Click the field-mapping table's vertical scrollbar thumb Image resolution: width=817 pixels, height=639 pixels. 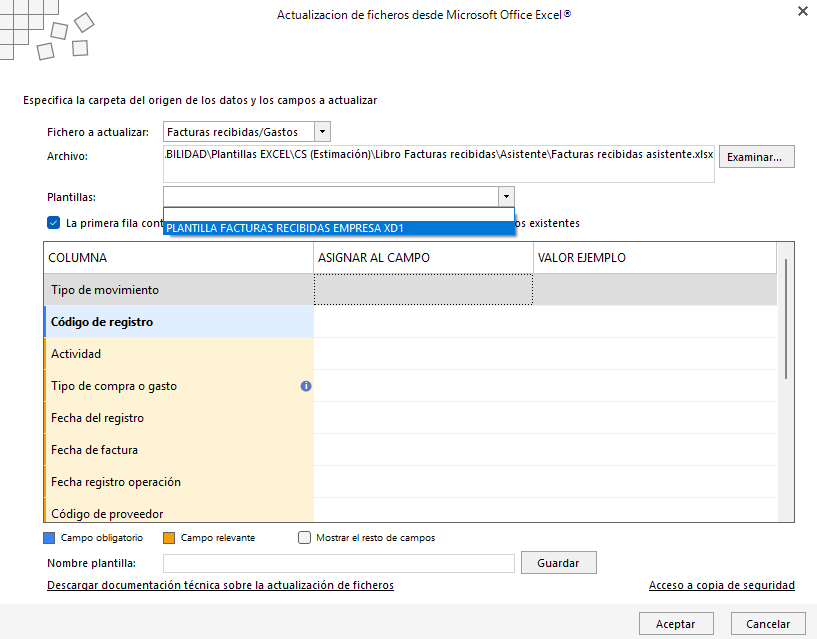pos(786,318)
